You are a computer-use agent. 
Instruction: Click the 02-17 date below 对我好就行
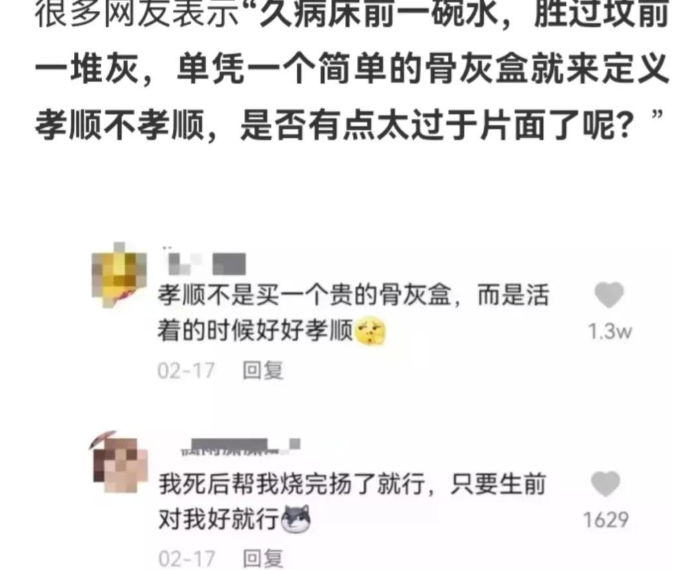[187, 559]
